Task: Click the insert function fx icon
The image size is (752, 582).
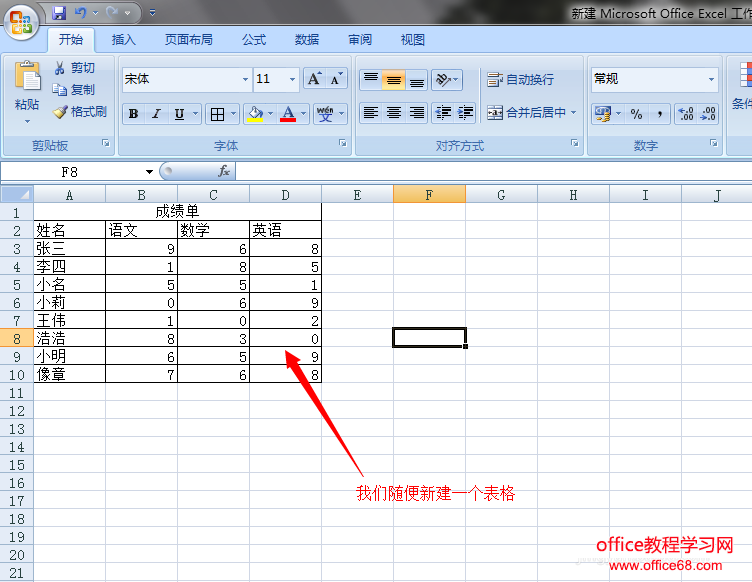Action: point(223,171)
